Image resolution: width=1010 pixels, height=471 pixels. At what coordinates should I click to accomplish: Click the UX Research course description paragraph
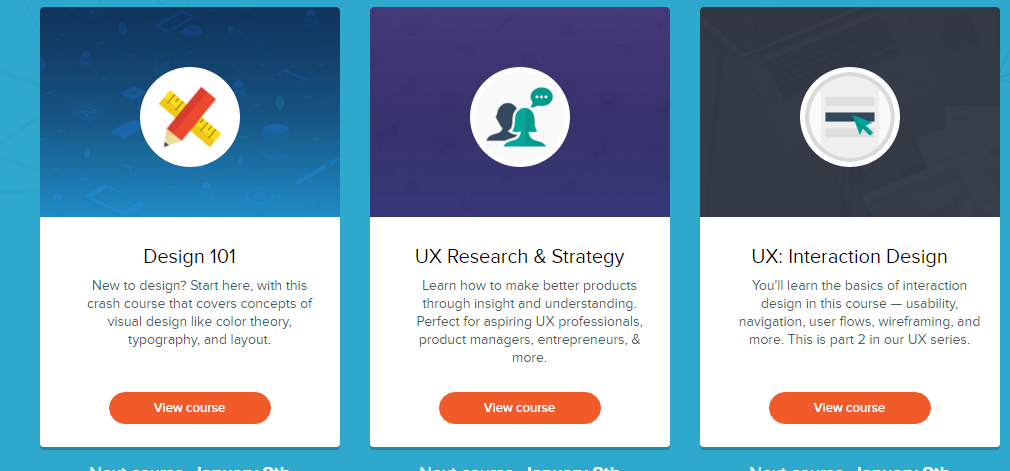click(x=520, y=322)
